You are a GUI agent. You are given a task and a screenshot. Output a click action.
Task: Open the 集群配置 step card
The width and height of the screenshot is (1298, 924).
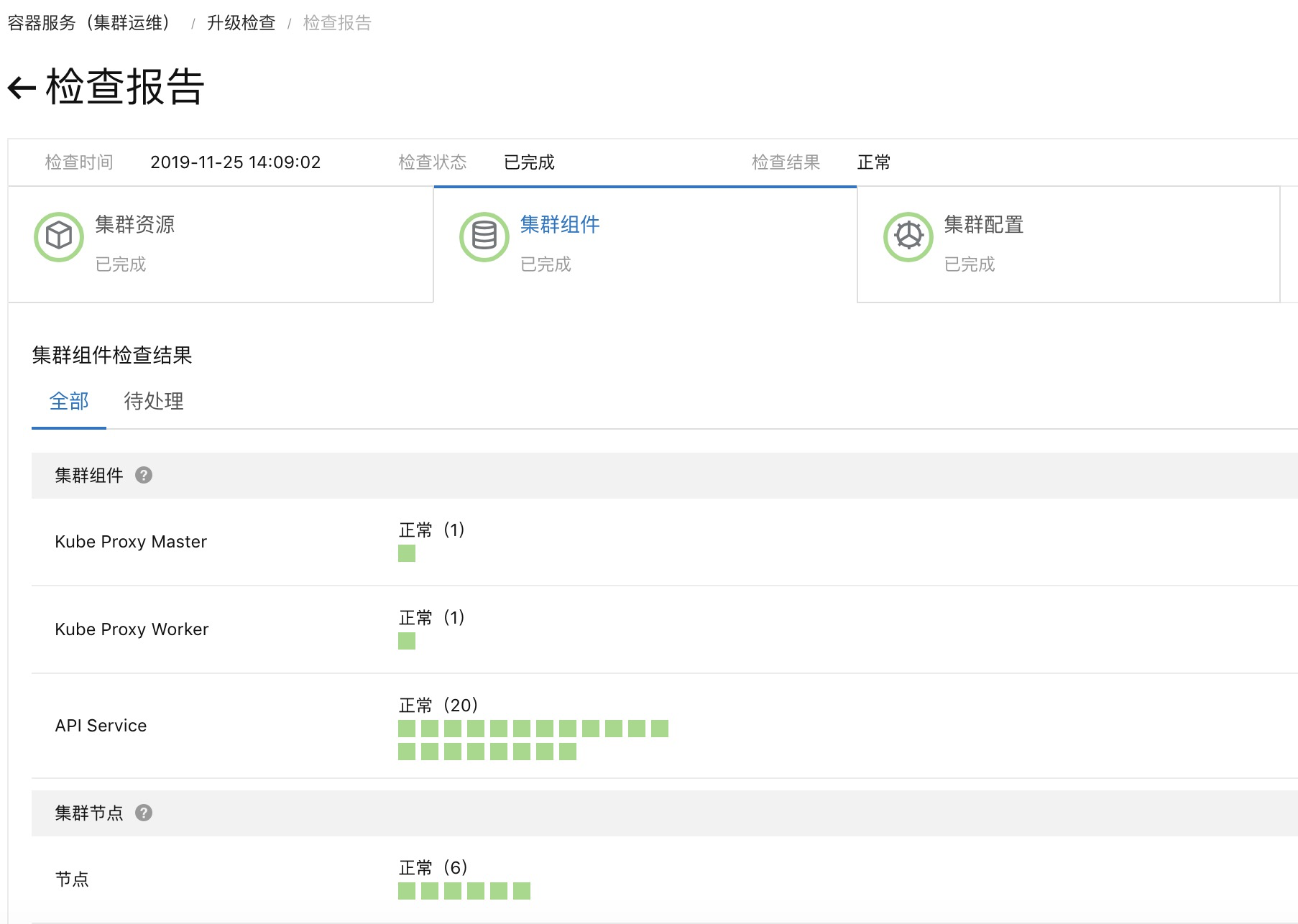point(1068,244)
